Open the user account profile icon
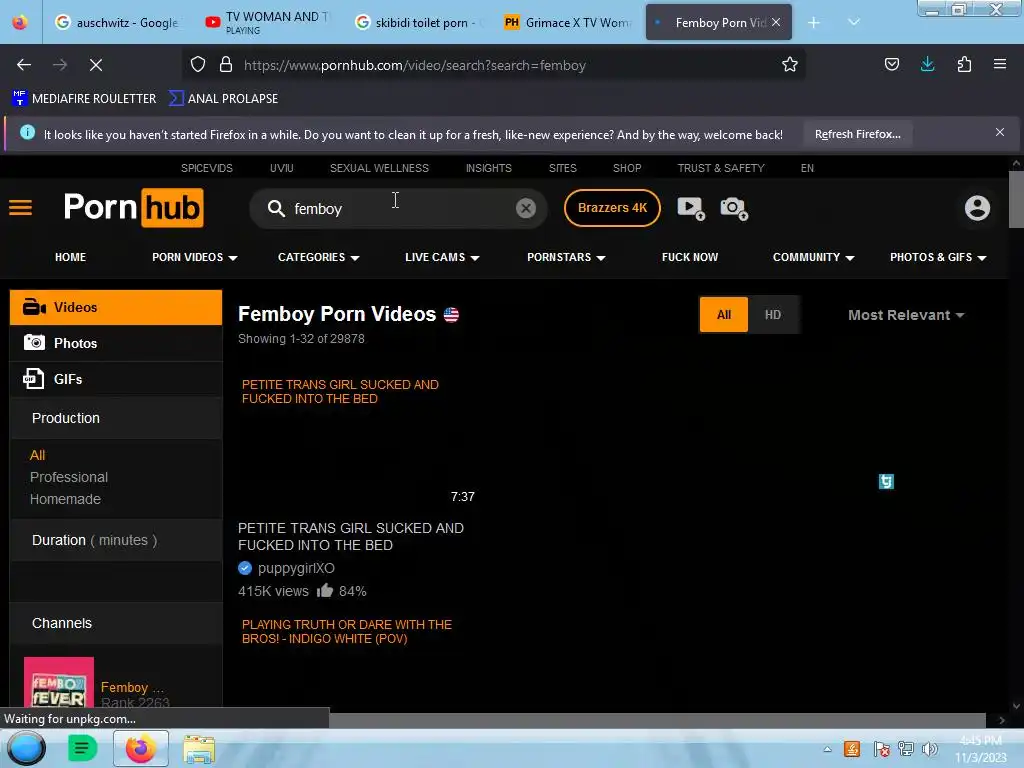1024x768 pixels. 977,208
